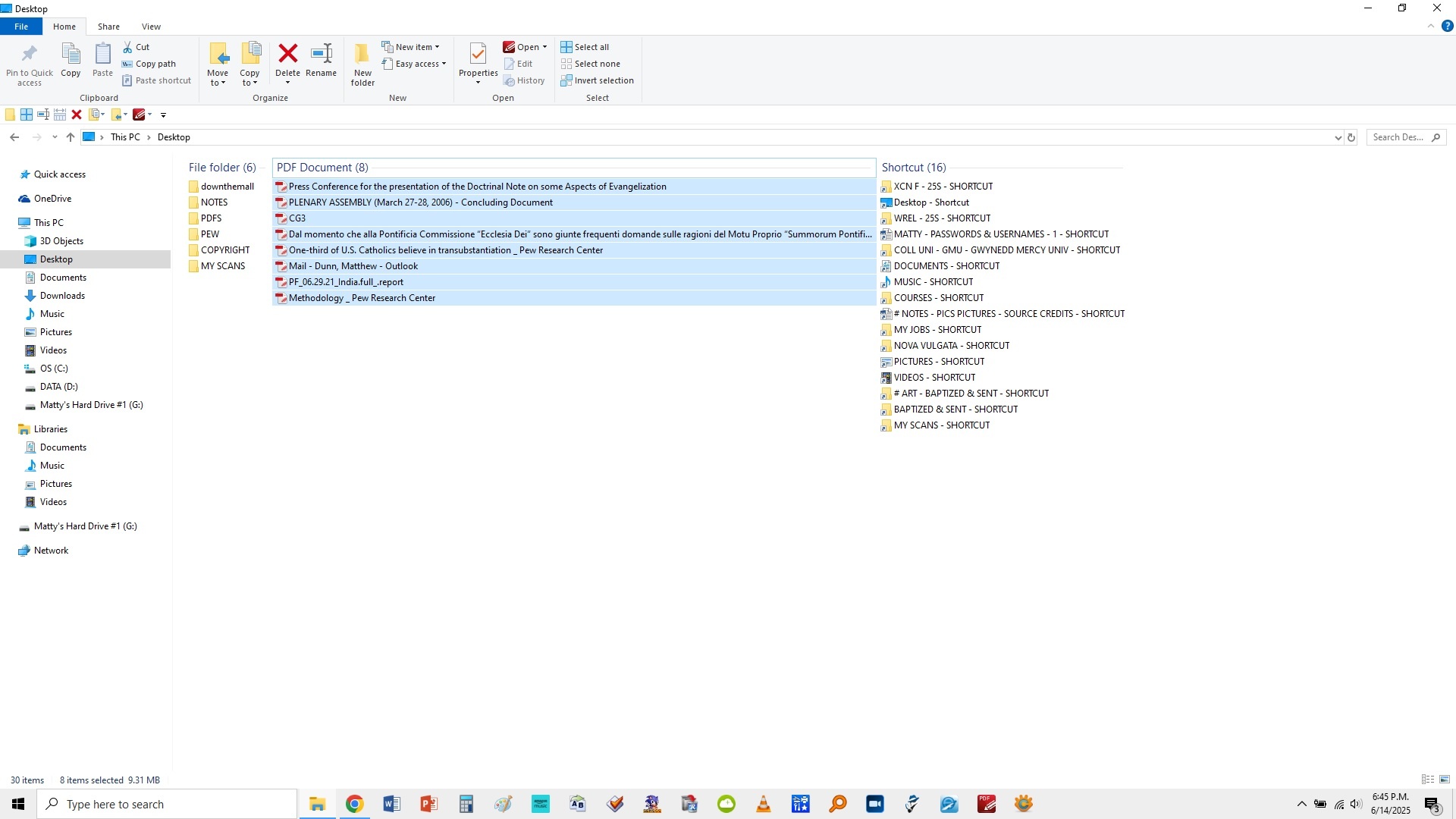This screenshot has width=1456, height=819.
Task: Switch to large icons view via status bar toggle
Action: coord(1445,780)
